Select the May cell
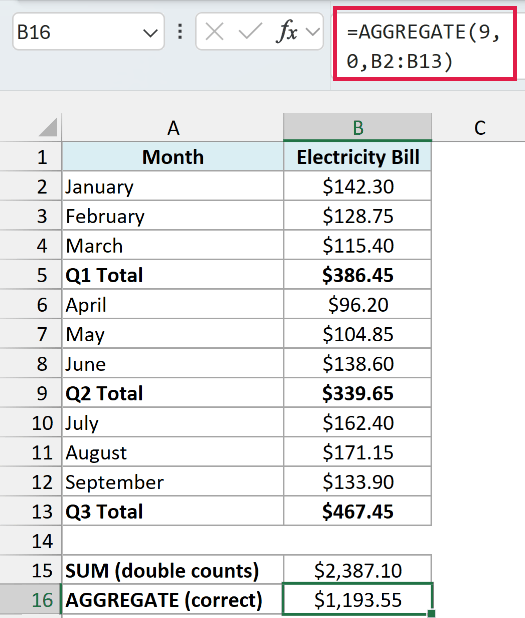The width and height of the screenshot is (525, 618). click(173, 334)
